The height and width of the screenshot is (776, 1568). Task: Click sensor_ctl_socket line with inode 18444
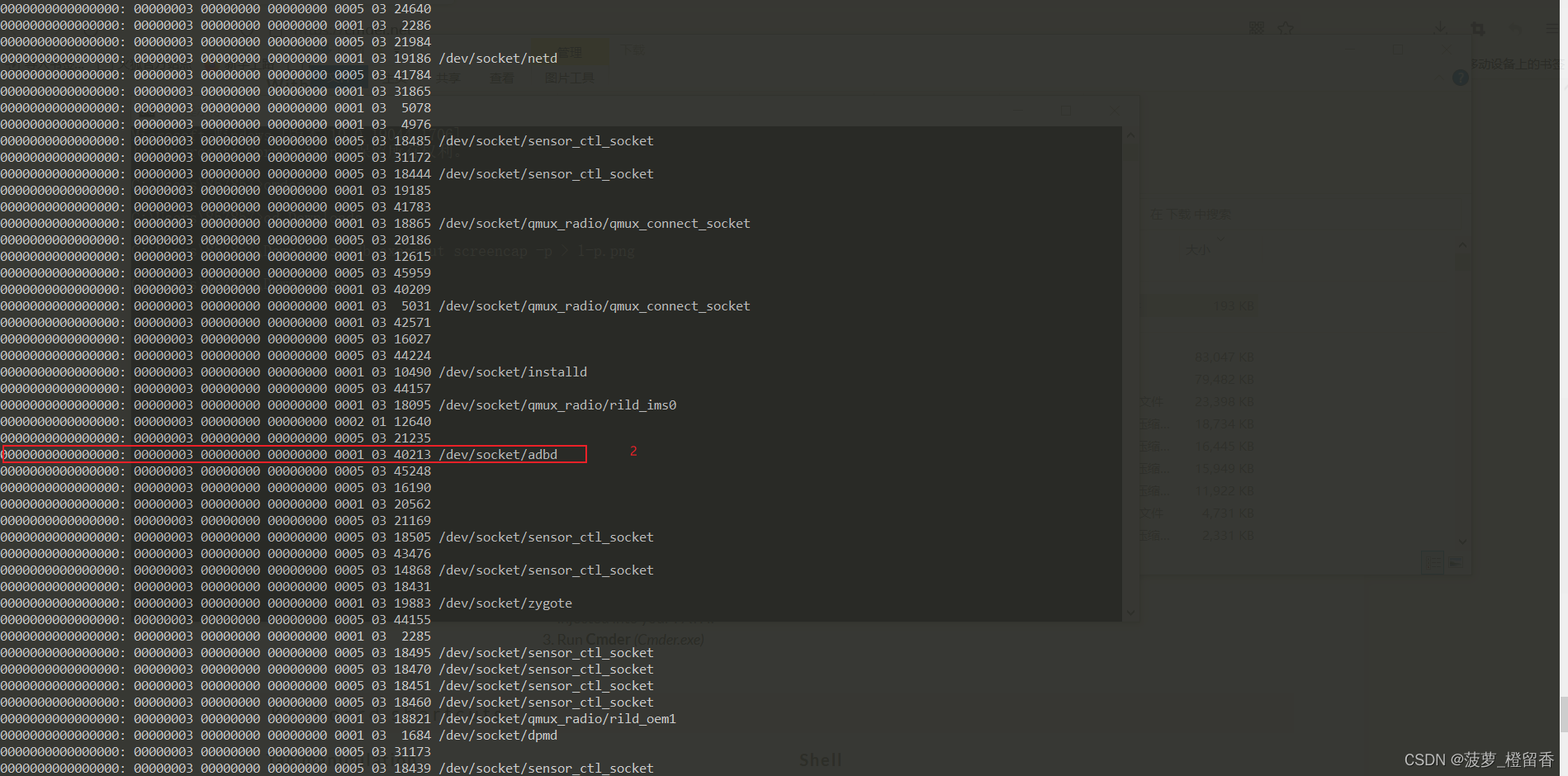tap(327, 174)
